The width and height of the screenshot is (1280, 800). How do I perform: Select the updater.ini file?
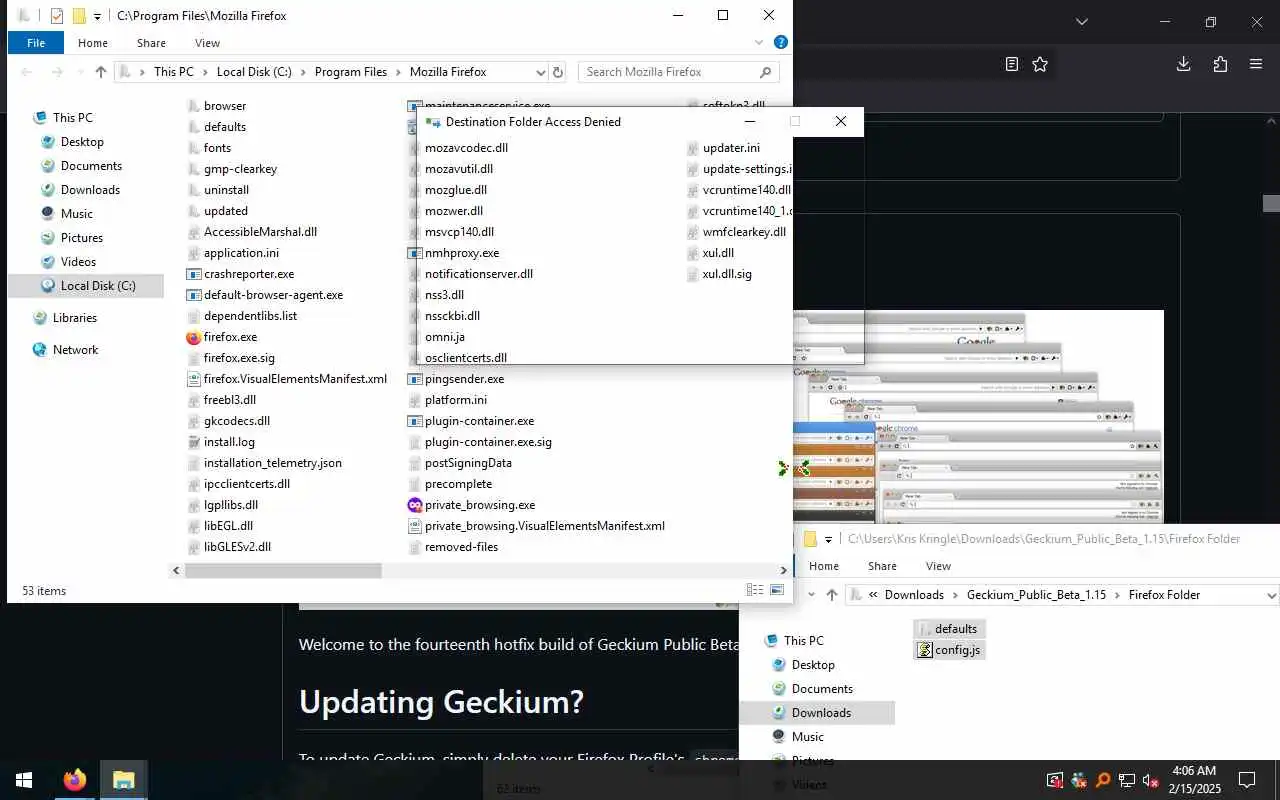pyautogui.click(x=723, y=148)
